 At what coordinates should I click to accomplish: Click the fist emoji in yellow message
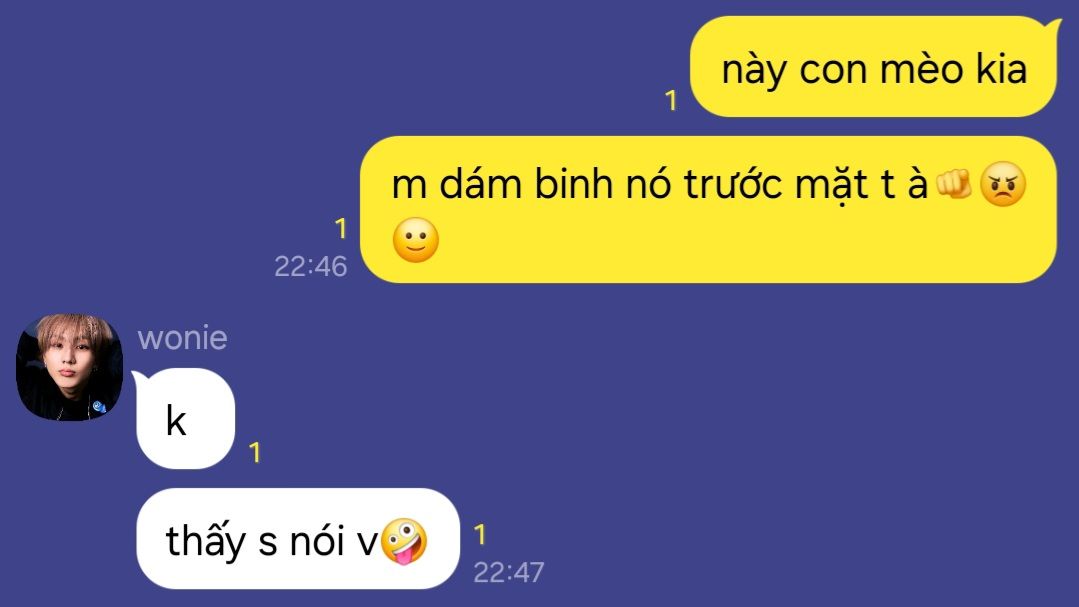click(x=954, y=184)
